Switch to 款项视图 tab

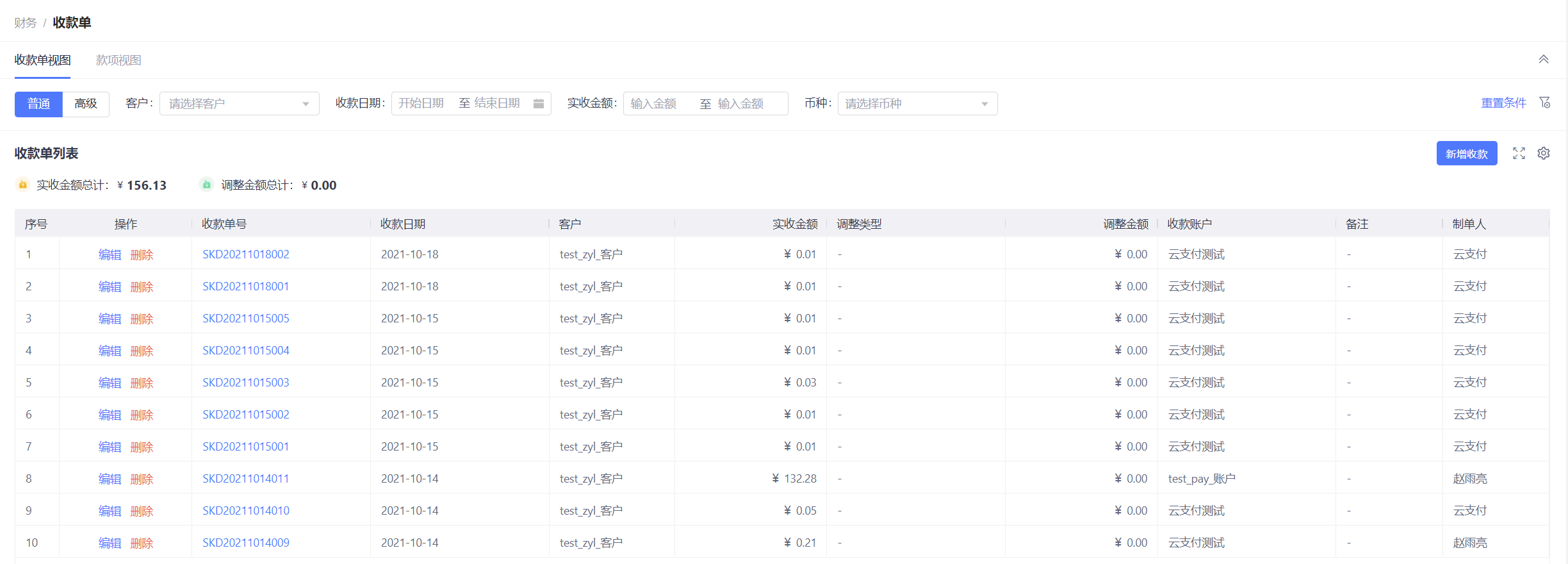coord(118,60)
